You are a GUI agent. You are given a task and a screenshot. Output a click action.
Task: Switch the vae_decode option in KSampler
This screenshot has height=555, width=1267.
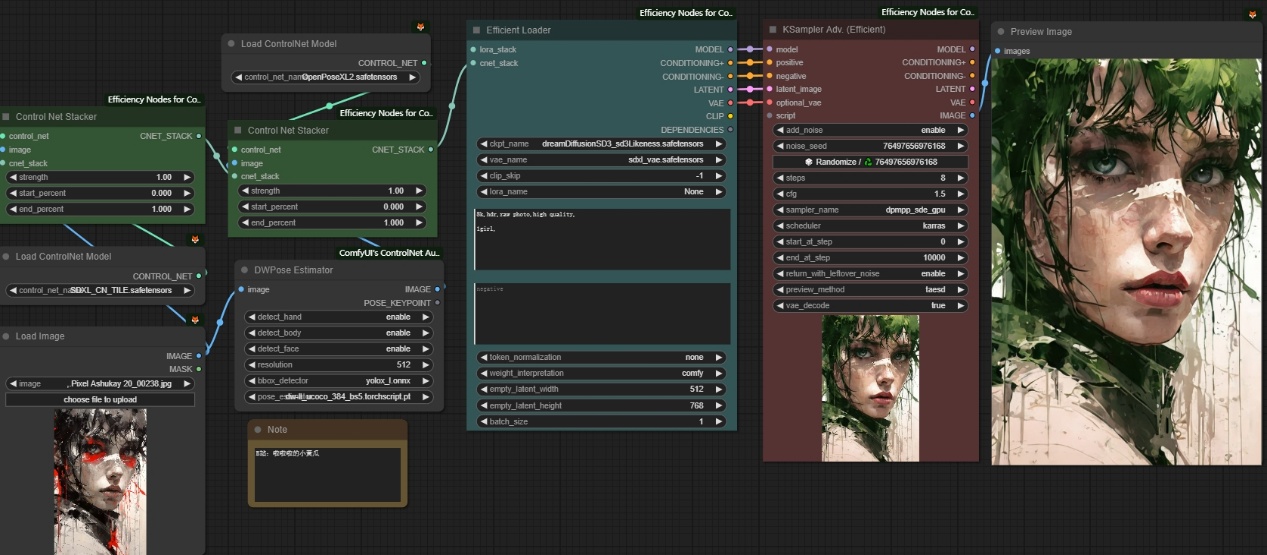(x=870, y=305)
